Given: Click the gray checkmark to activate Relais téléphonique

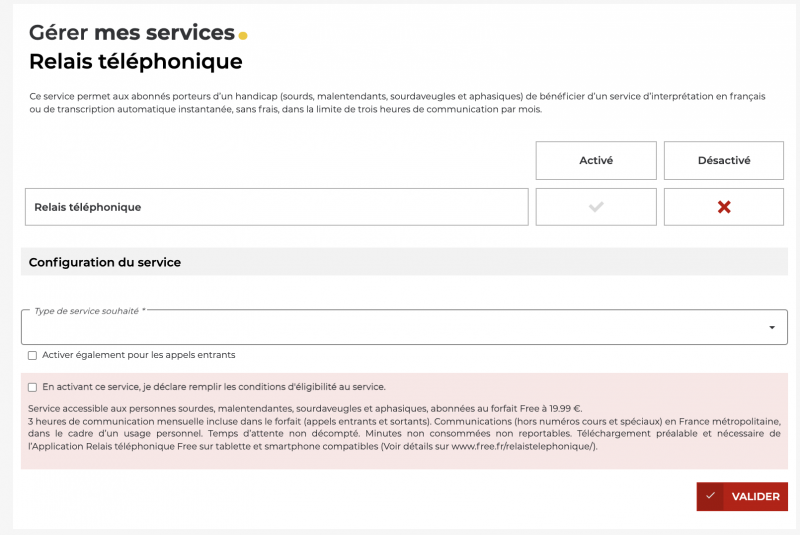Looking at the screenshot, I should point(596,207).
